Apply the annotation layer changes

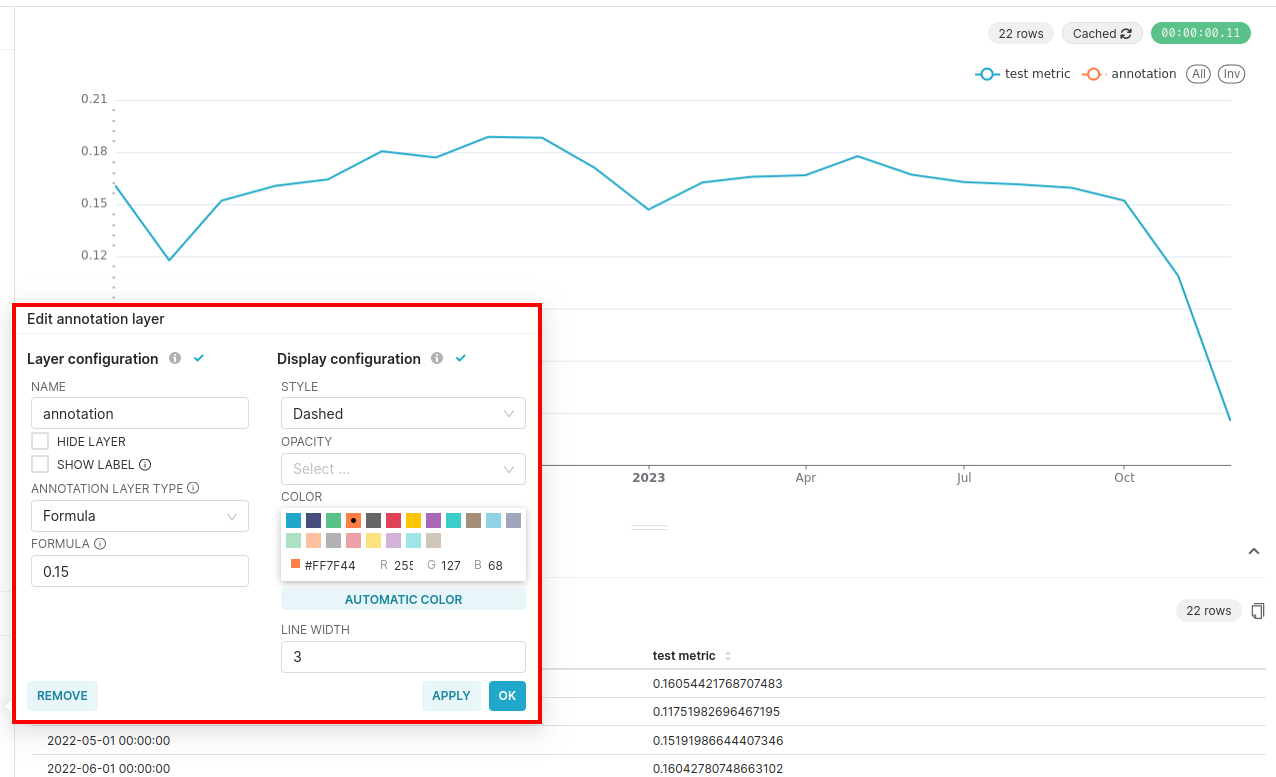(451, 696)
